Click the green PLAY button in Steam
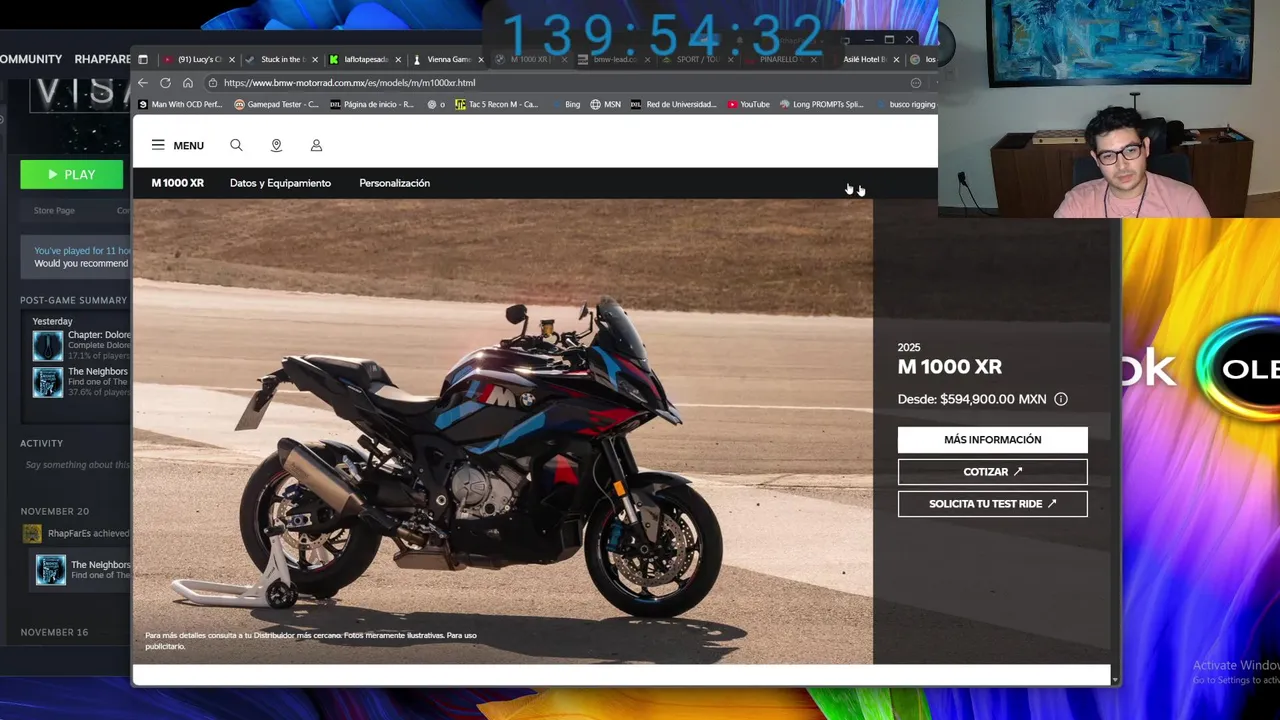The width and height of the screenshot is (1280, 720). (x=72, y=175)
